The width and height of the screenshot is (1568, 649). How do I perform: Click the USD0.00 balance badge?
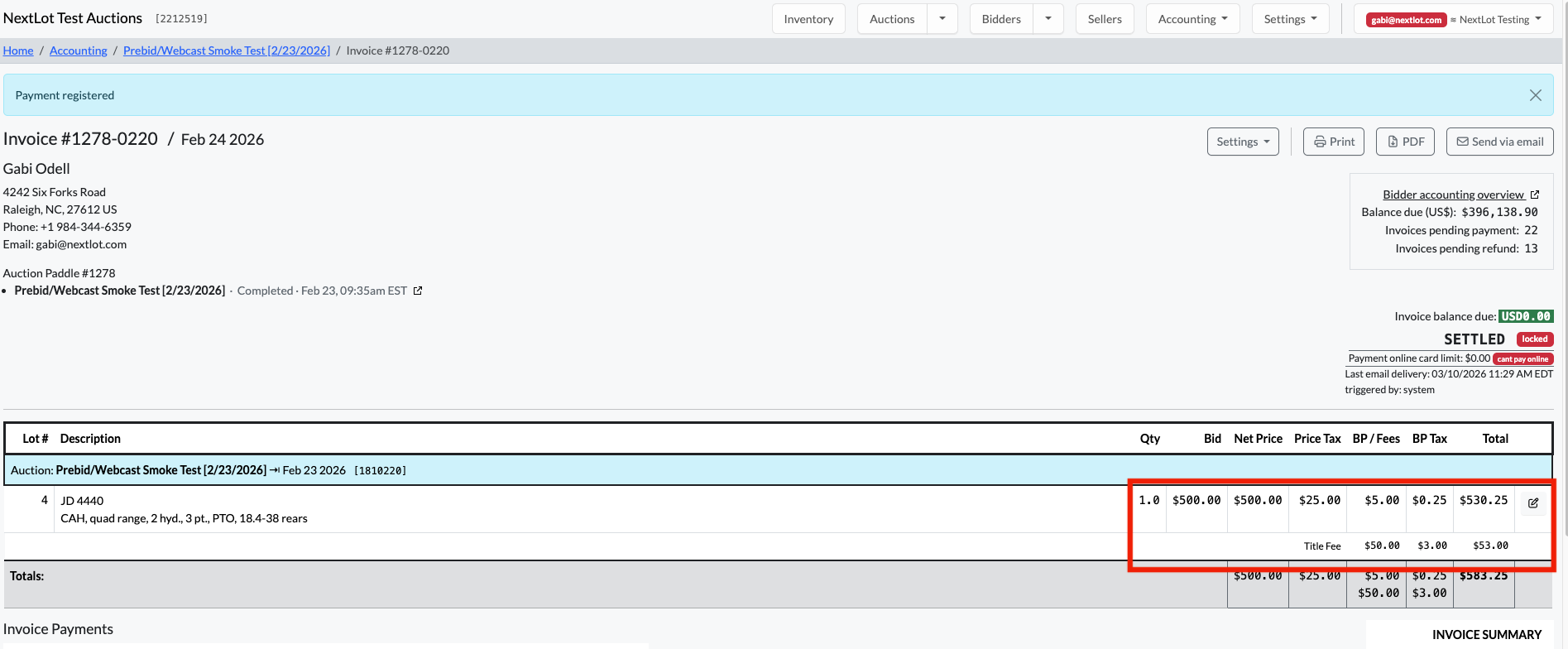1526,316
